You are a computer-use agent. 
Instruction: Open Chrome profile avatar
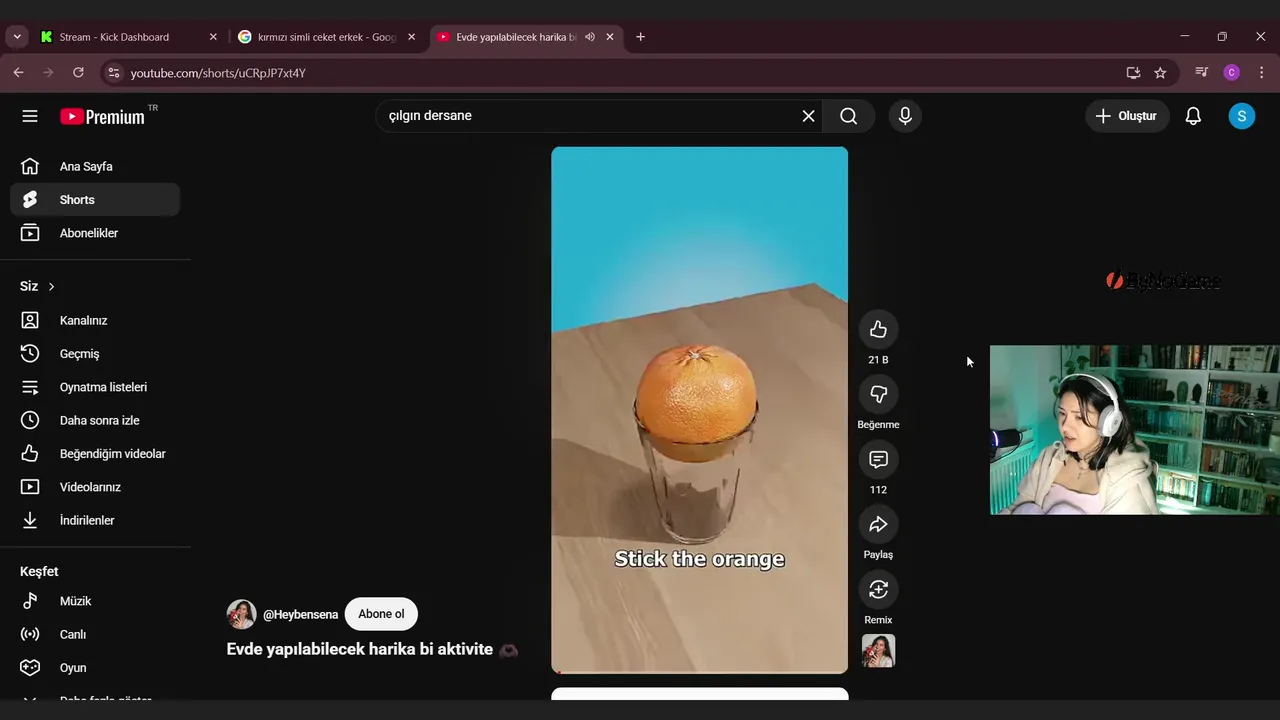[x=1232, y=73]
